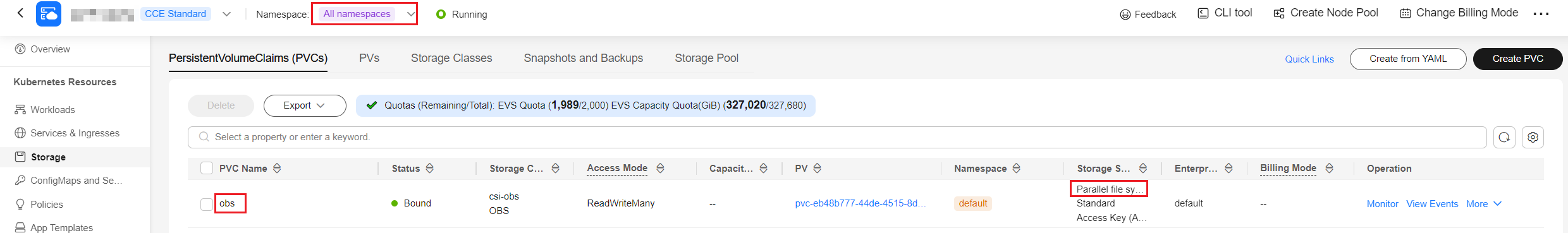Screen dimensions: 1568x233
Task: Expand the cluster name chevron
Action: coord(226,14)
